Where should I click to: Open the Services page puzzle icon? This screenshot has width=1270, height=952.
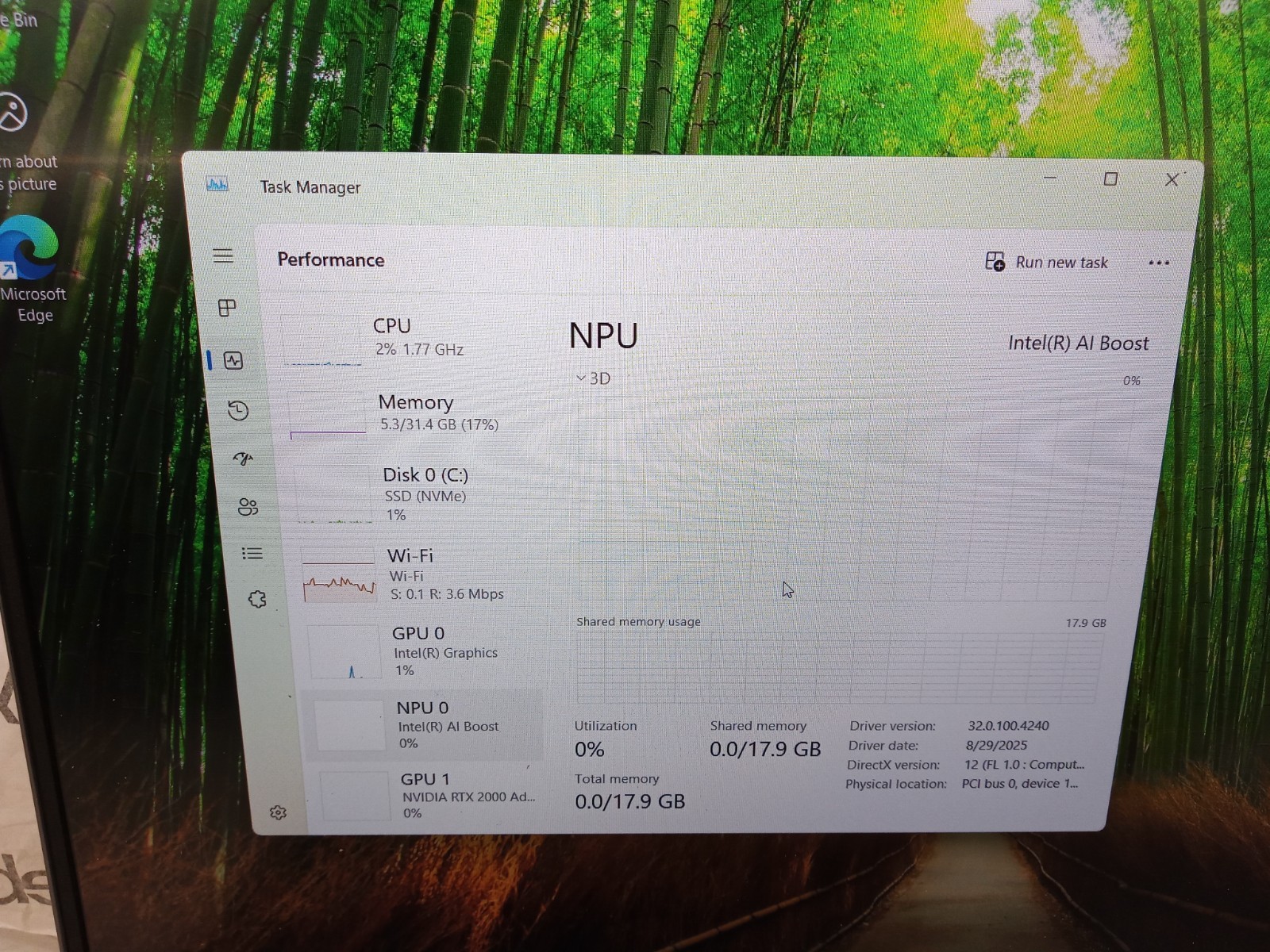257,599
